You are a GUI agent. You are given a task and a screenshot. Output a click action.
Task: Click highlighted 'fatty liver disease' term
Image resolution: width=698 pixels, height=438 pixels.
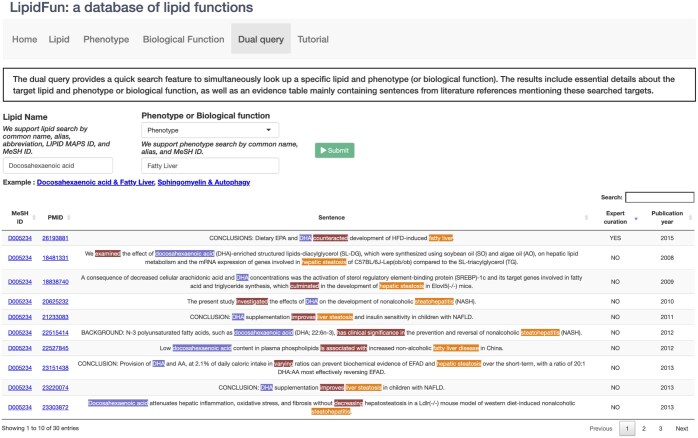(456, 348)
